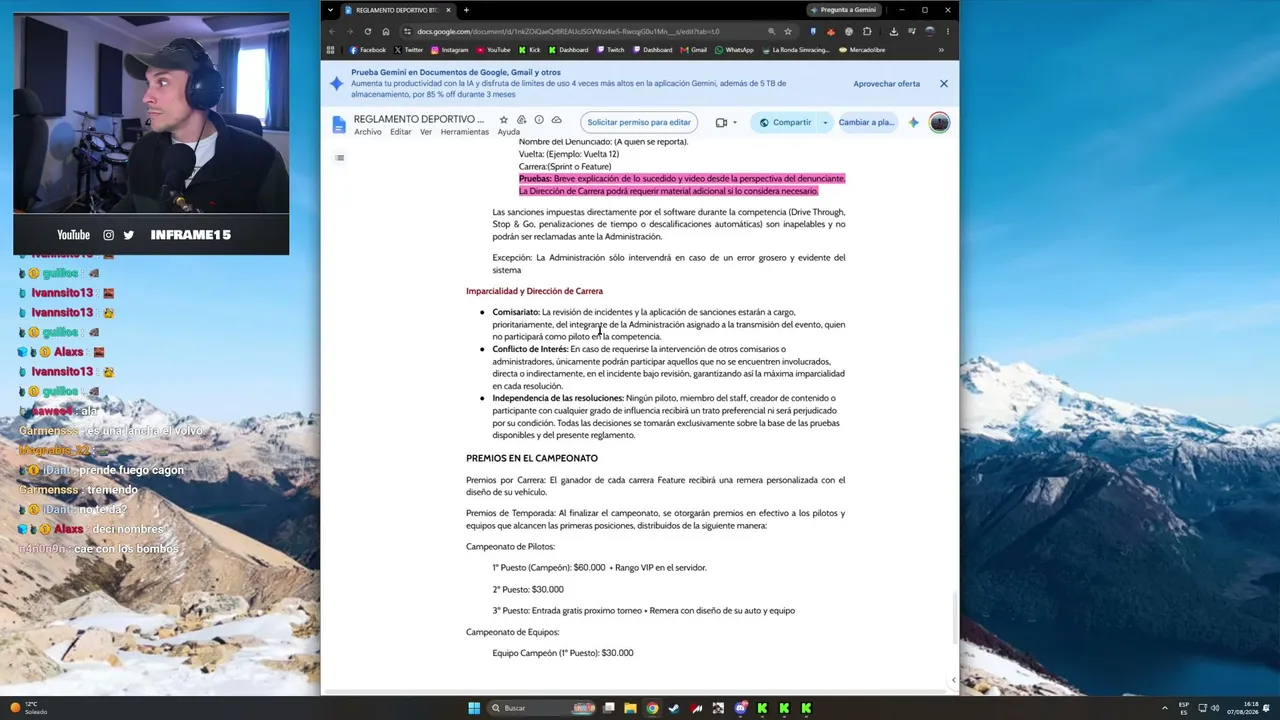Reload the page in Chrome

click(368, 31)
